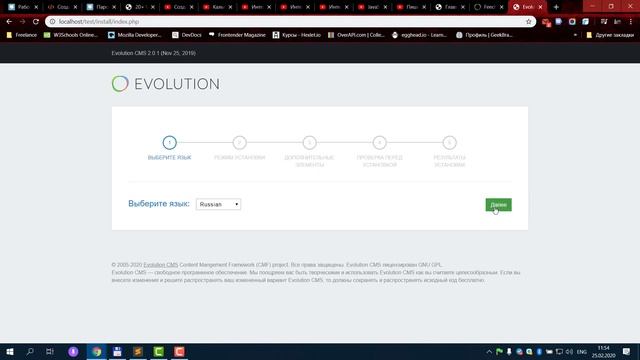Image resolution: width=640 pixels, height=360 pixels.
Task: Switch to the first browser tab
Action: click(22, 7)
